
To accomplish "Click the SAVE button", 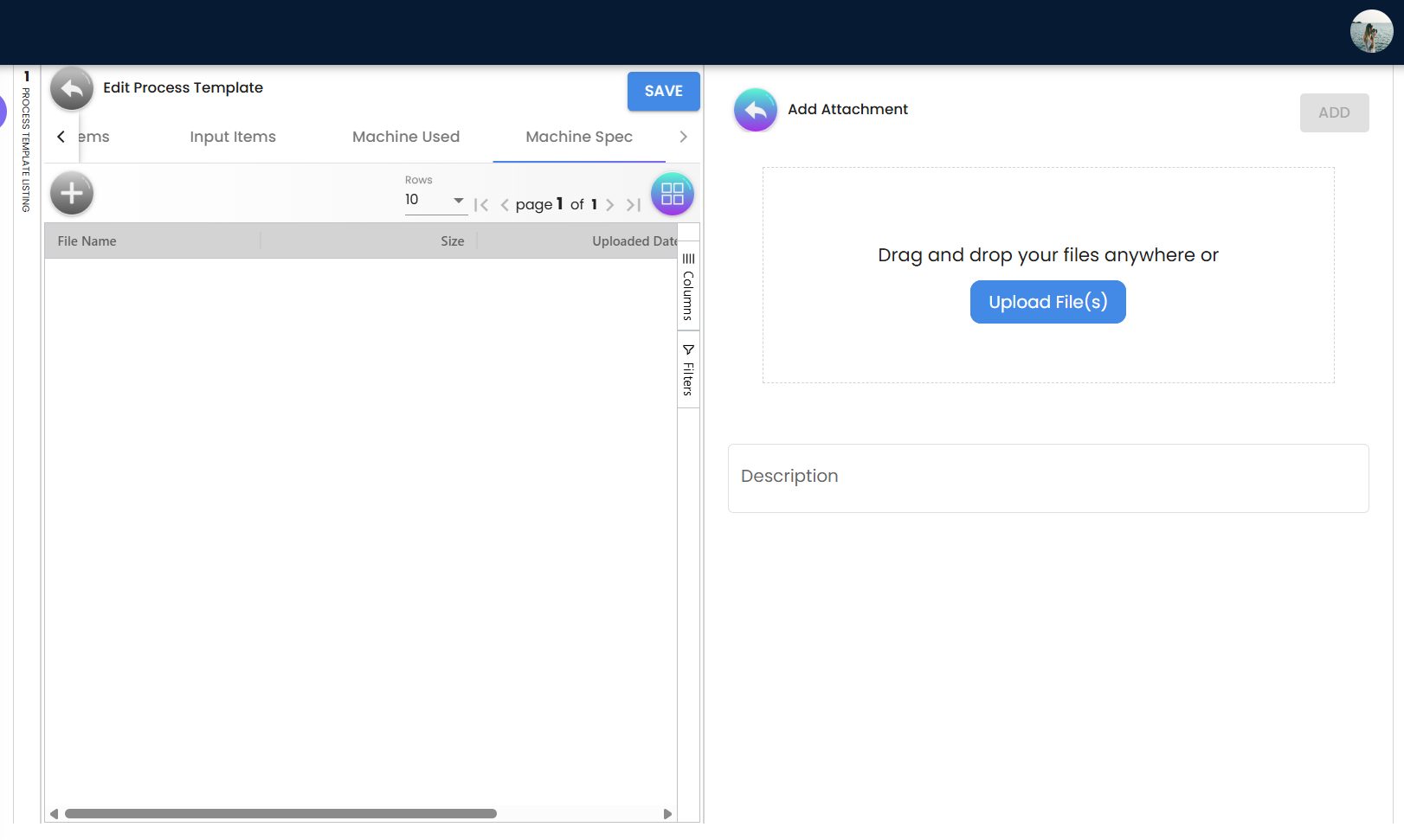I will coord(663,91).
